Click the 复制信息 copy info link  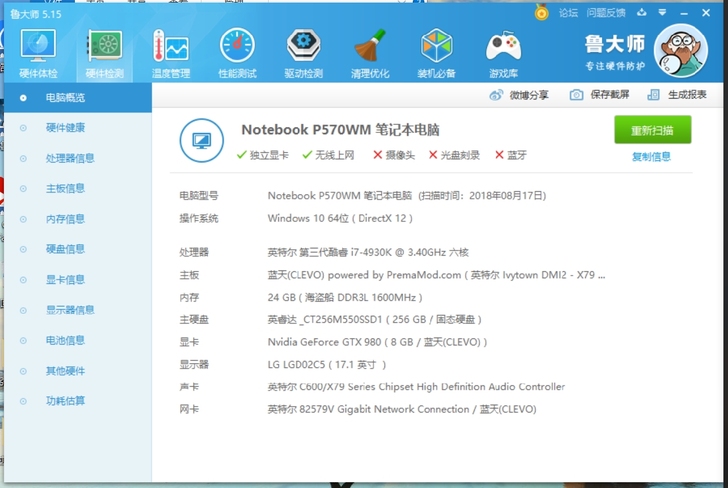(x=651, y=157)
